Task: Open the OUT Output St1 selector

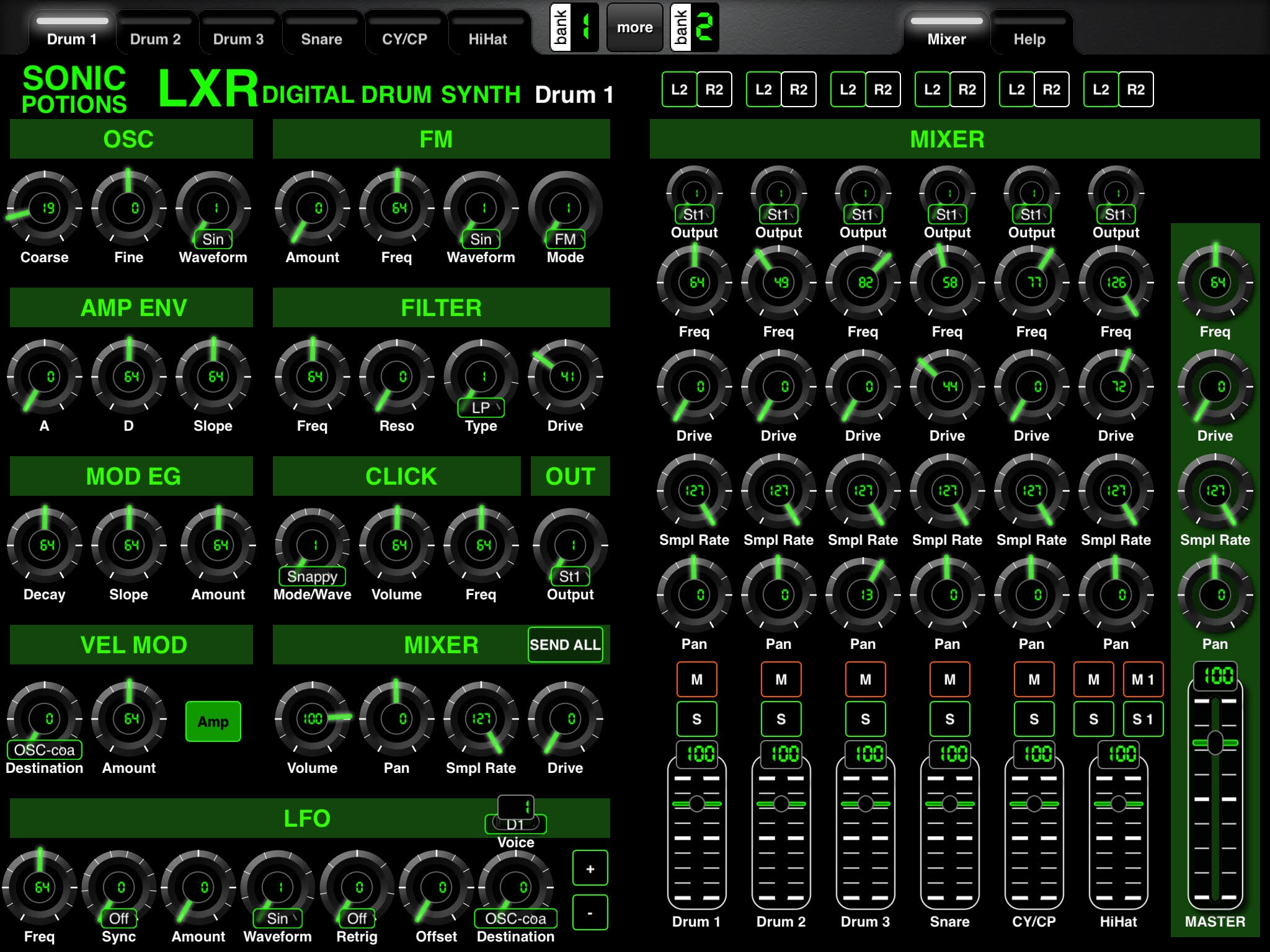Action: click(571, 576)
